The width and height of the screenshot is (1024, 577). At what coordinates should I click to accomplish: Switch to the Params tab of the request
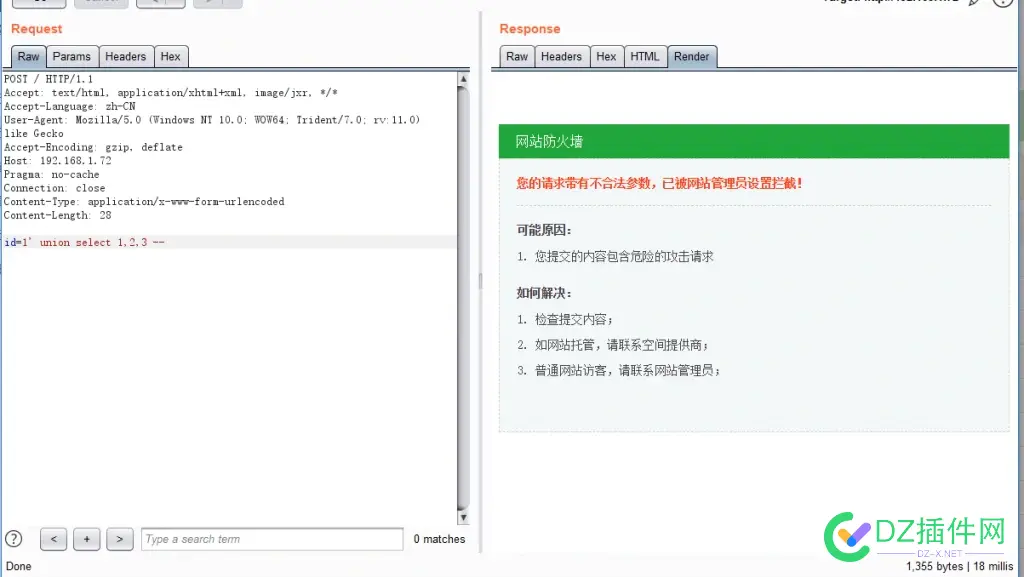coord(71,56)
